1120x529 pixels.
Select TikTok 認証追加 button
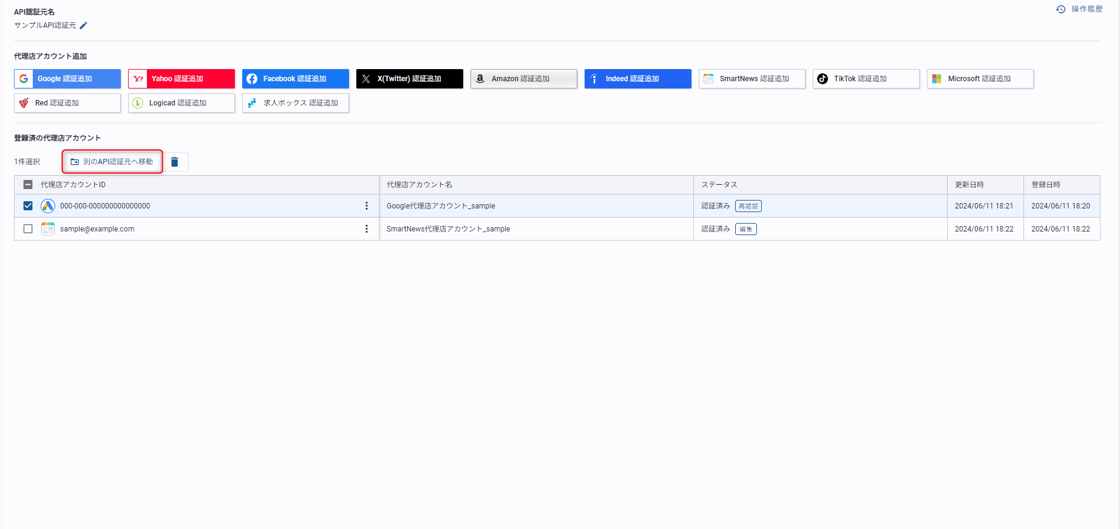click(865, 79)
